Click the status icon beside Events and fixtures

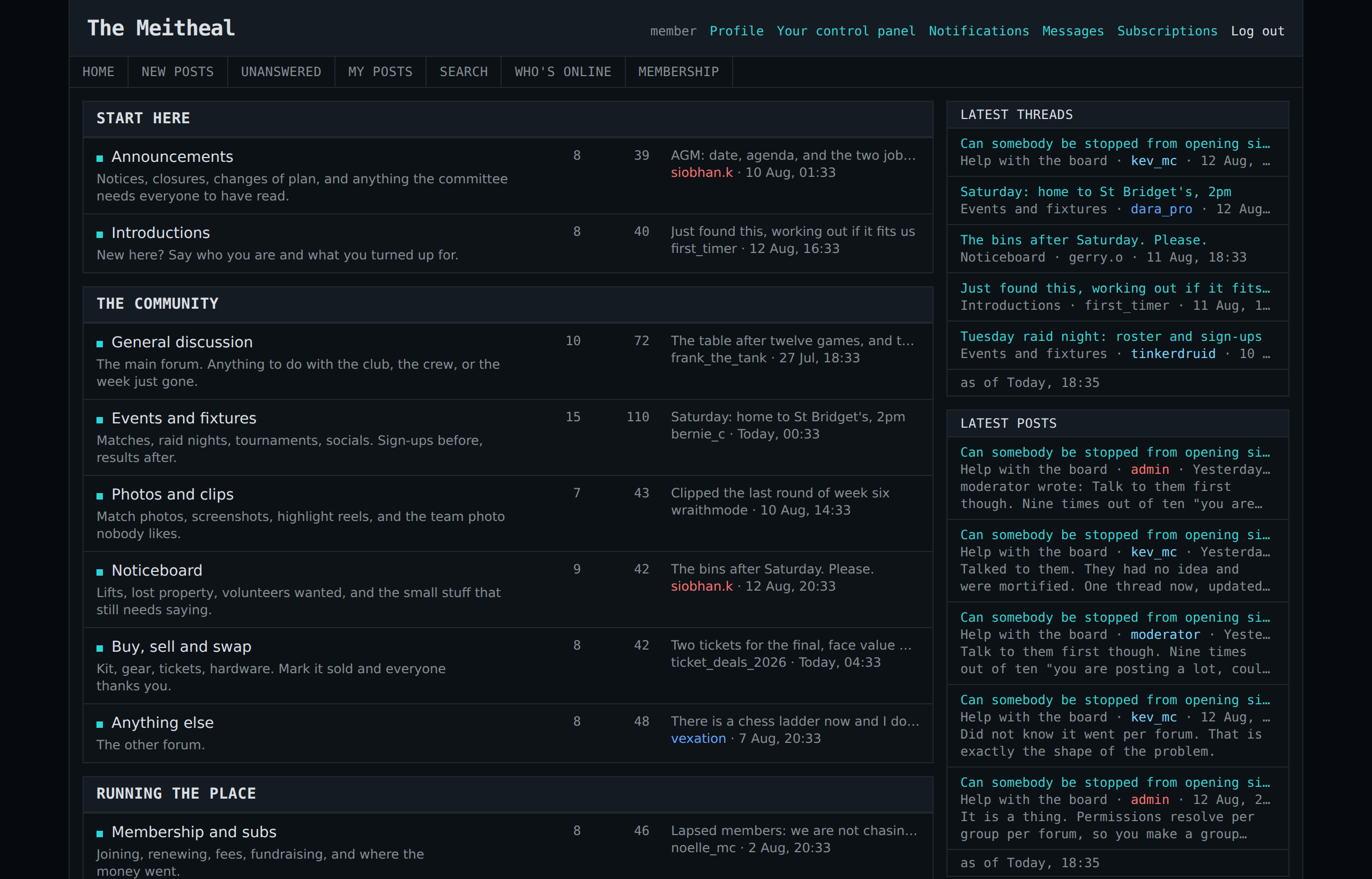tap(100, 420)
